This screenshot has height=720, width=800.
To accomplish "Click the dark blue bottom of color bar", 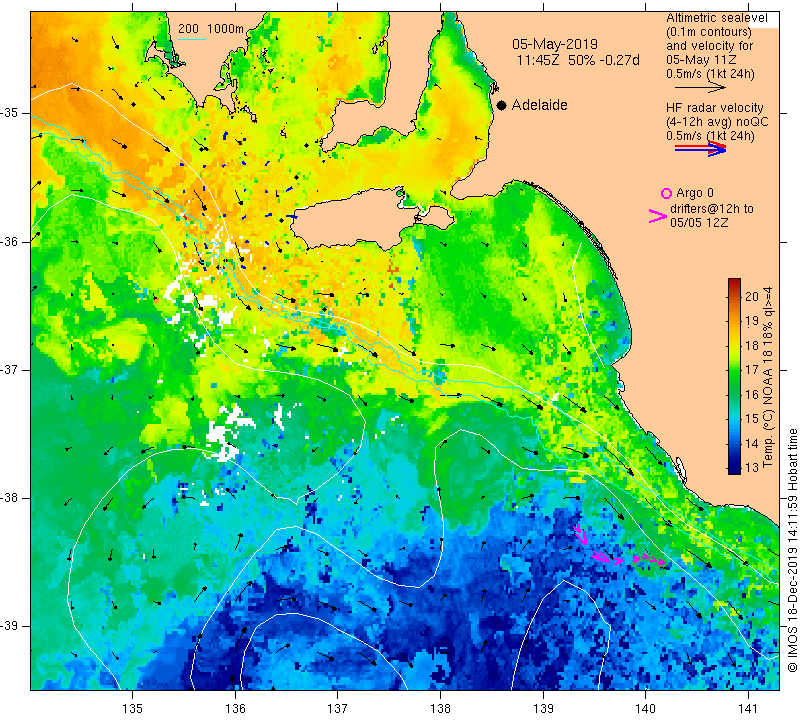I will click(x=734, y=470).
